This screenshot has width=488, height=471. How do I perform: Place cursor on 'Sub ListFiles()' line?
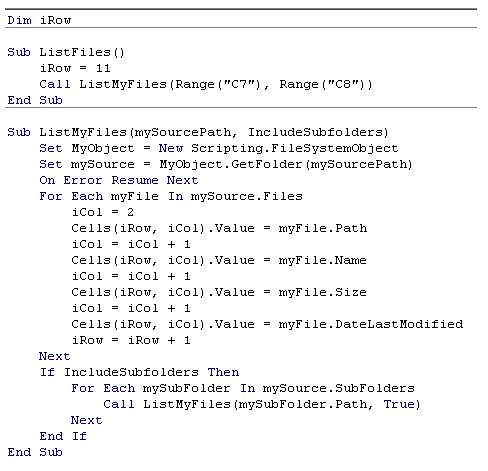point(66,52)
